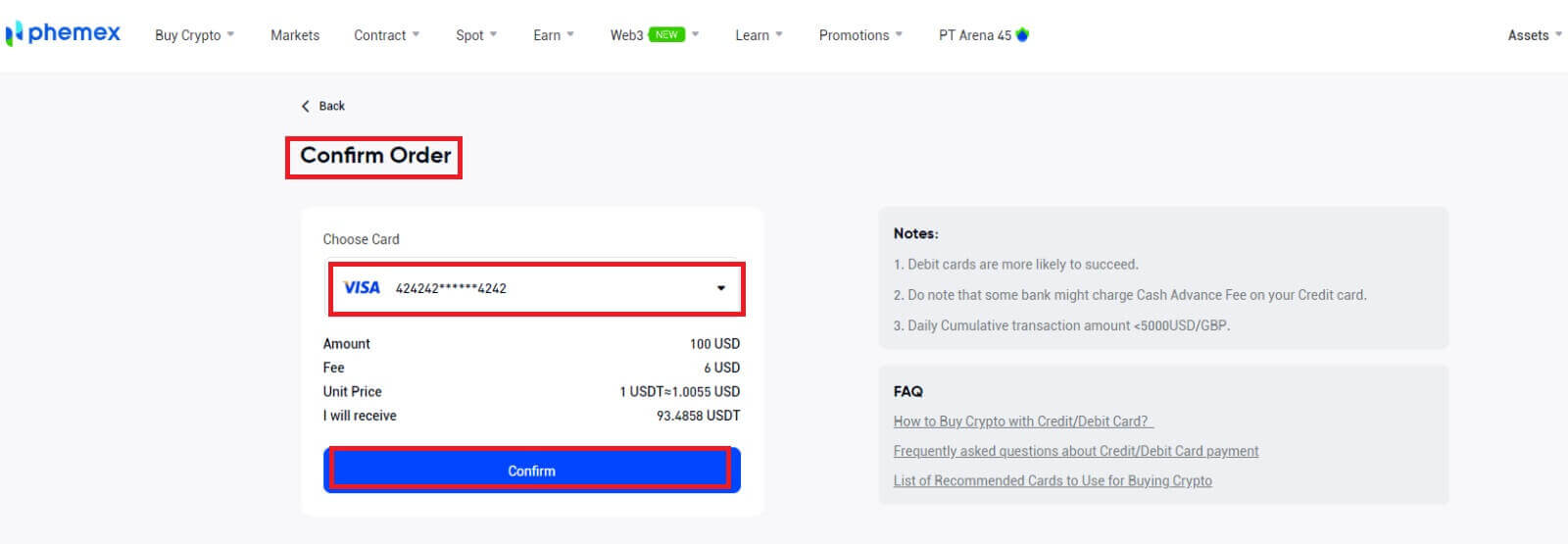Expand the Spot menu
Image resolution: width=1568 pixels, height=544 pixels.
click(x=476, y=35)
